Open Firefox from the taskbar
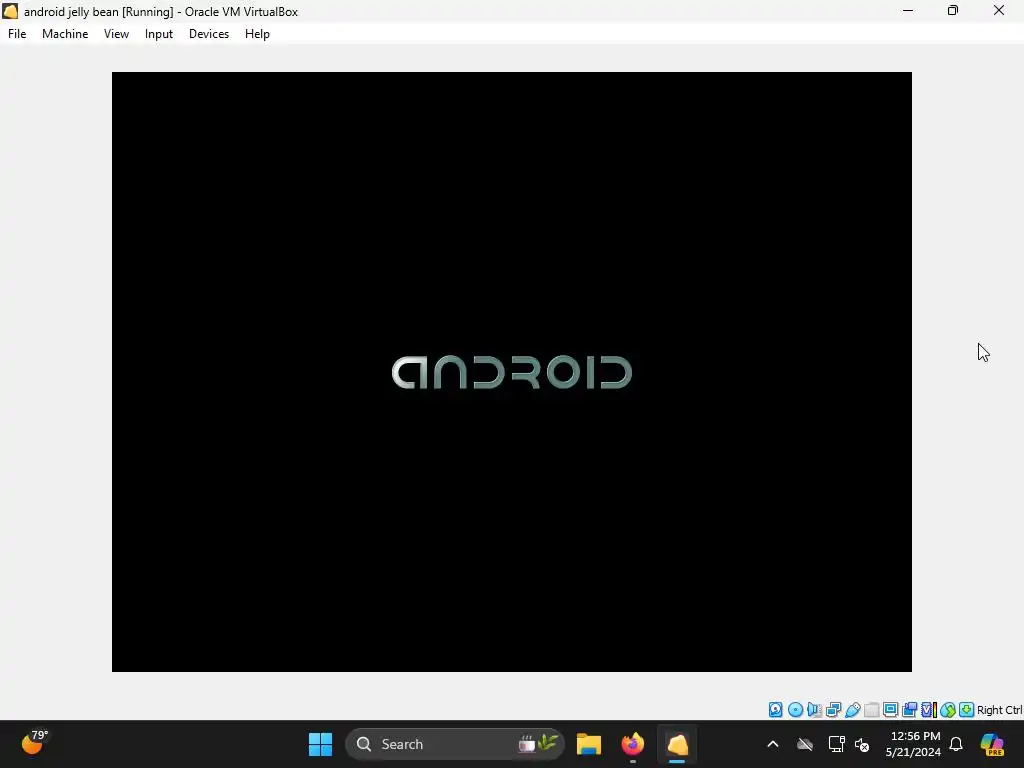The height and width of the screenshot is (768, 1024). pyautogui.click(x=632, y=744)
